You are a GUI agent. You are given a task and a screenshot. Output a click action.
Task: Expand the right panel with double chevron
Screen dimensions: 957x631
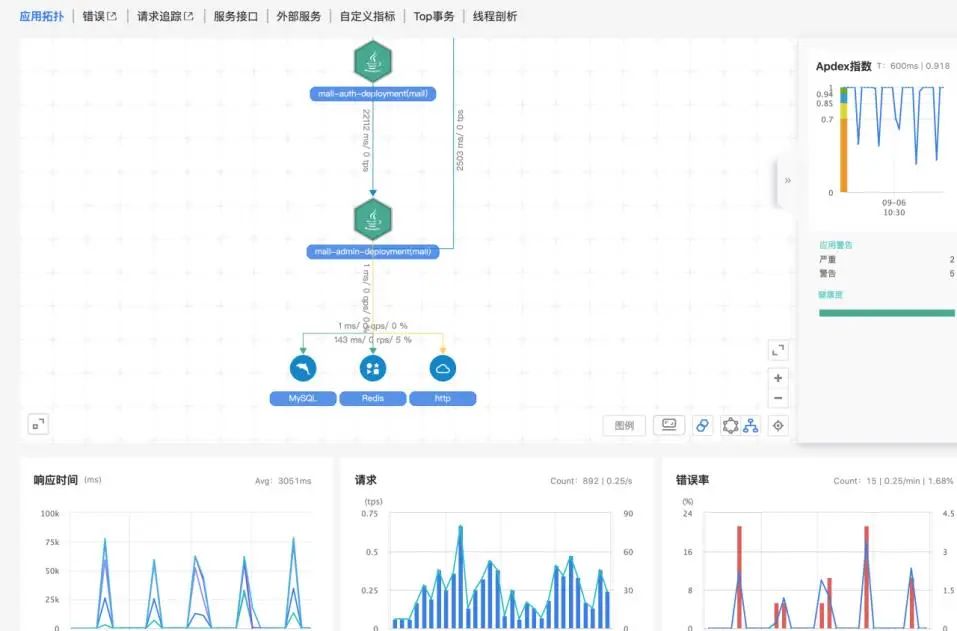click(x=787, y=181)
